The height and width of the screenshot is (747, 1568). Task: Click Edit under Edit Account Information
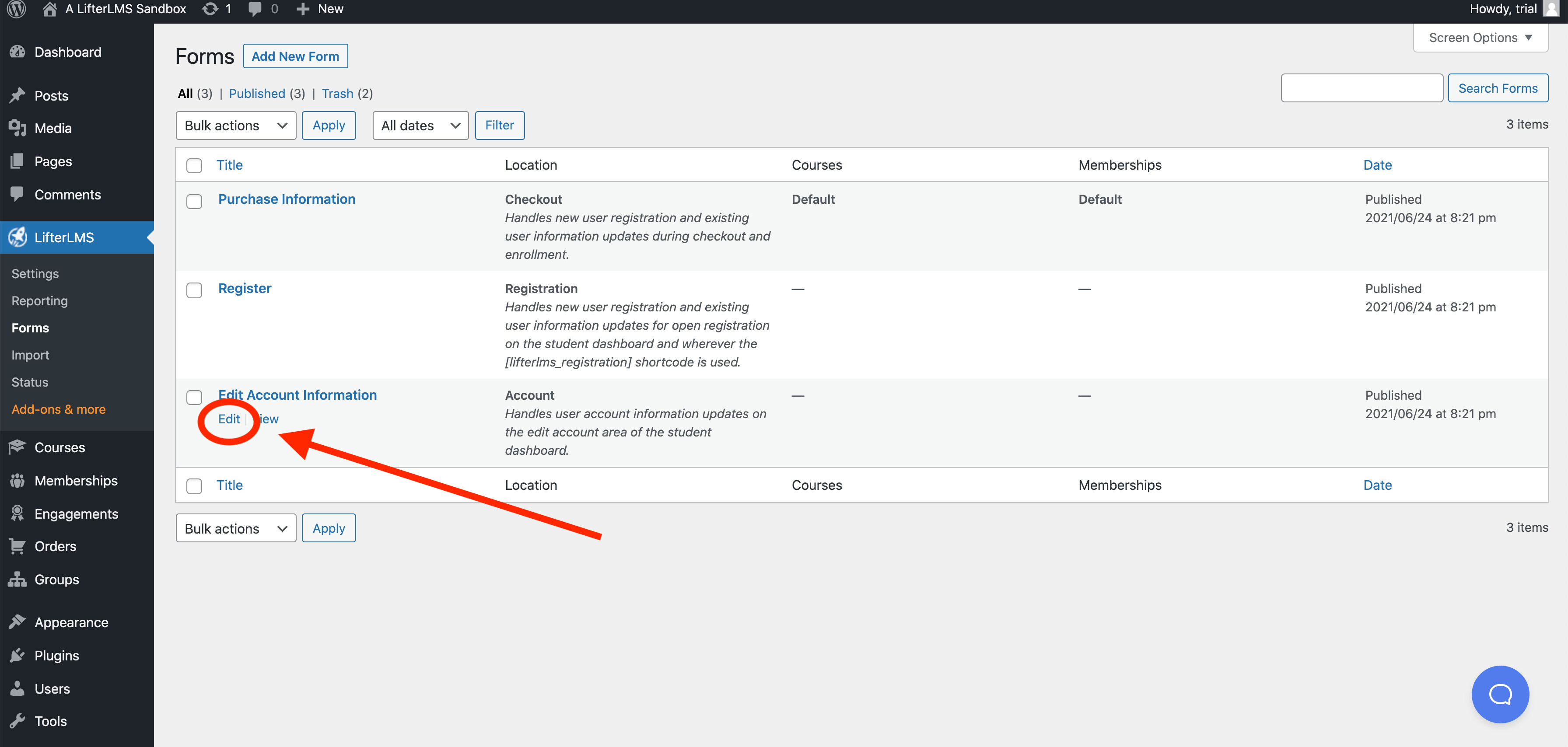tap(229, 419)
